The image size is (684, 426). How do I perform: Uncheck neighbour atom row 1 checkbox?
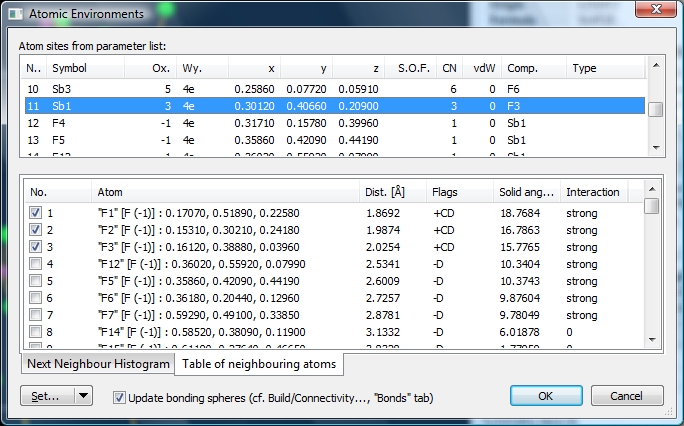(36, 213)
